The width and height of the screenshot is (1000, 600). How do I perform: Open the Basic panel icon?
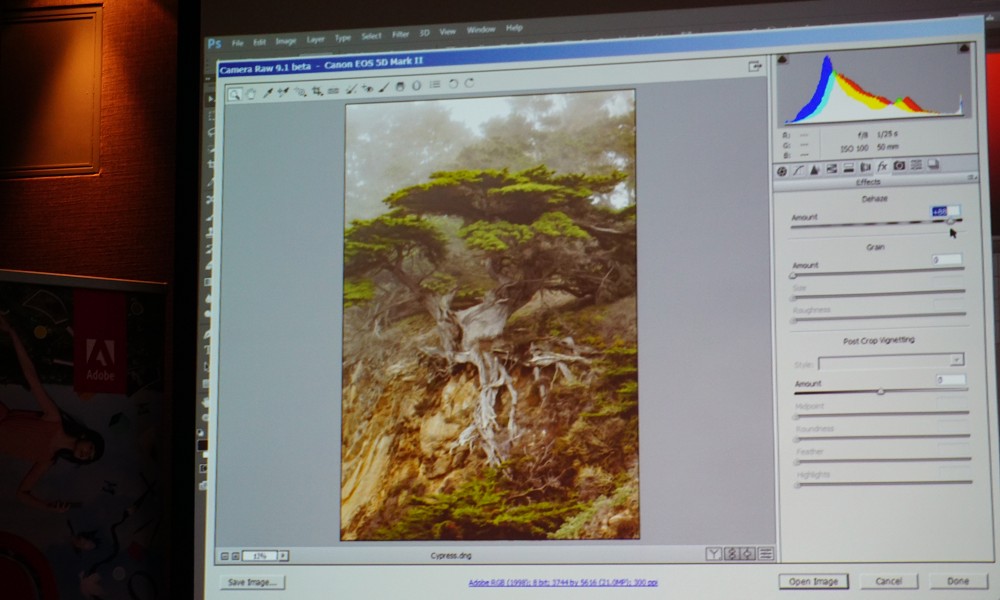coord(782,171)
